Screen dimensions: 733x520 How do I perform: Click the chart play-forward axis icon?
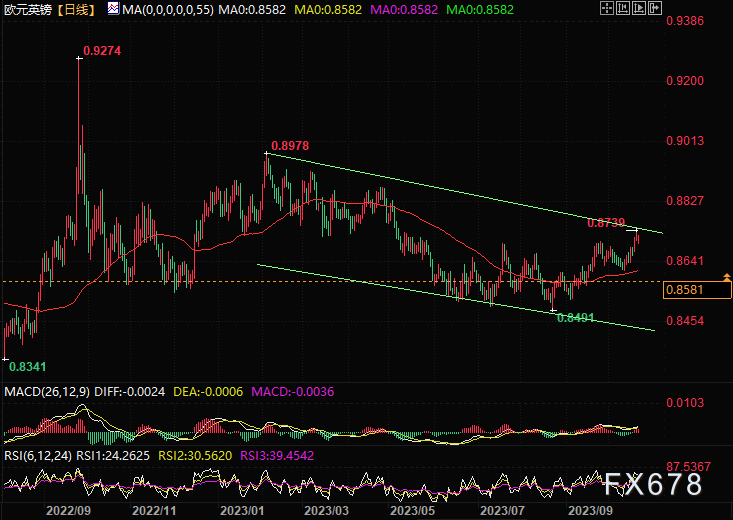(639, 8)
